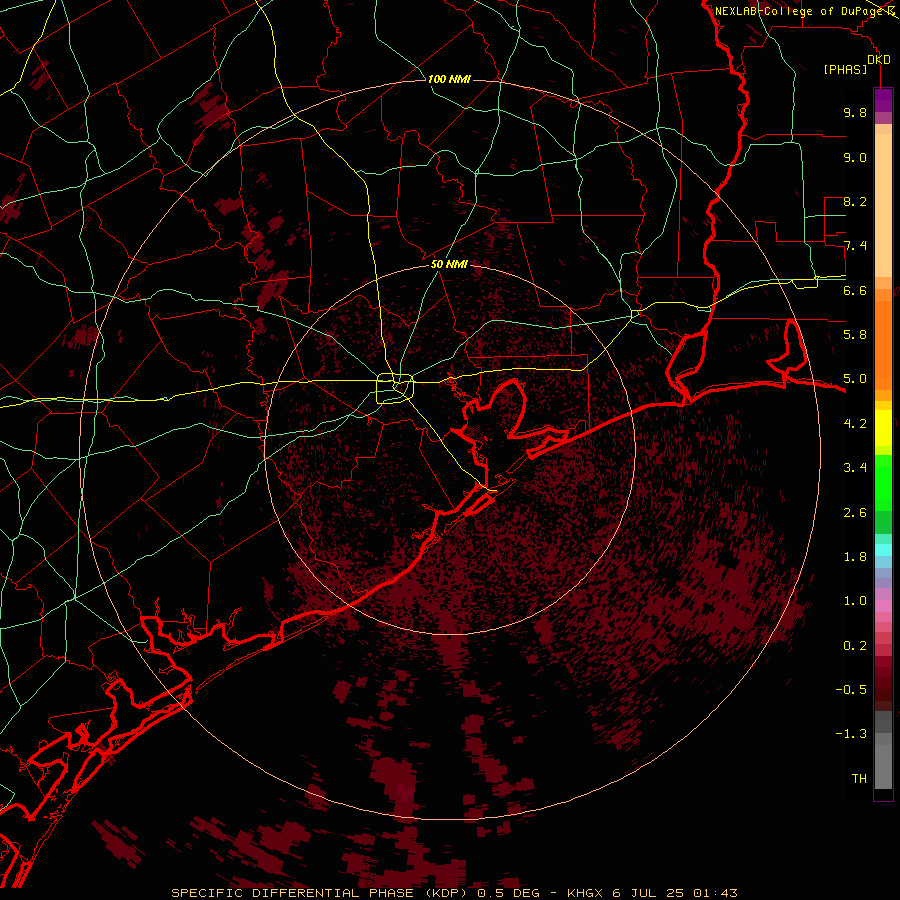Click the KHGX station identifier

(585, 893)
